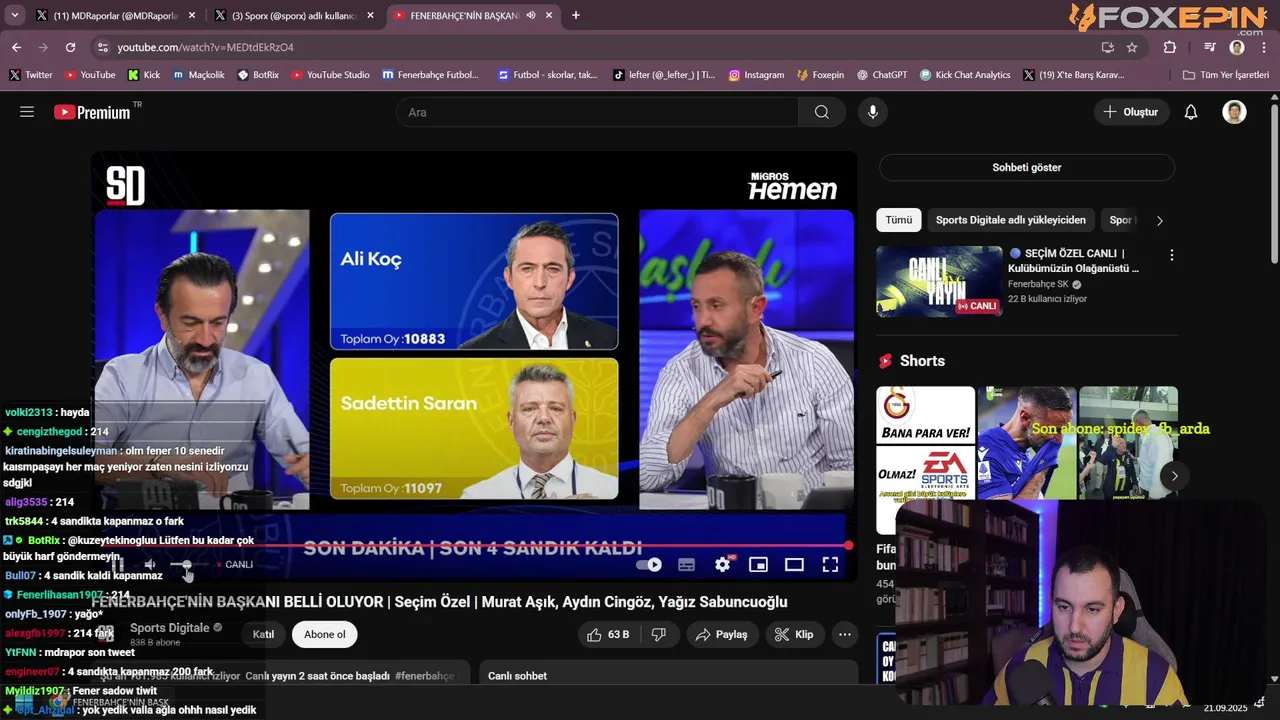Switch to Sporx X tab
Screen dimensions: 1280x720
pos(294,15)
